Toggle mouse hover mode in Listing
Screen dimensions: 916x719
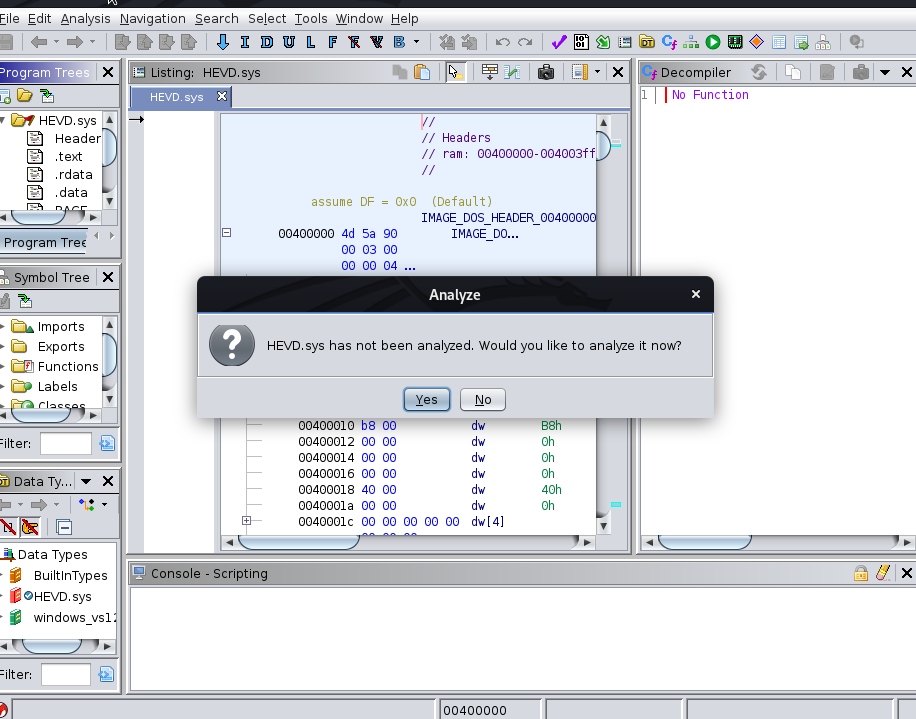(x=455, y=72)
